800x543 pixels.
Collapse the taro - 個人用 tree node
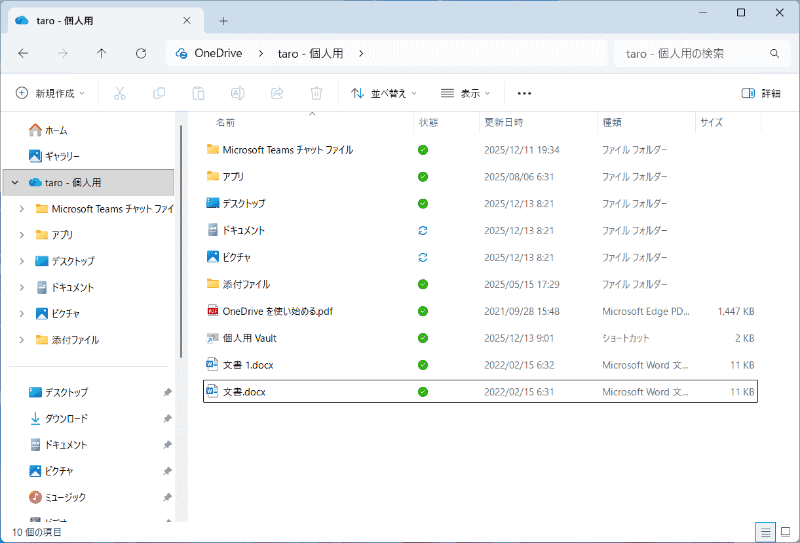pos(15,182)
